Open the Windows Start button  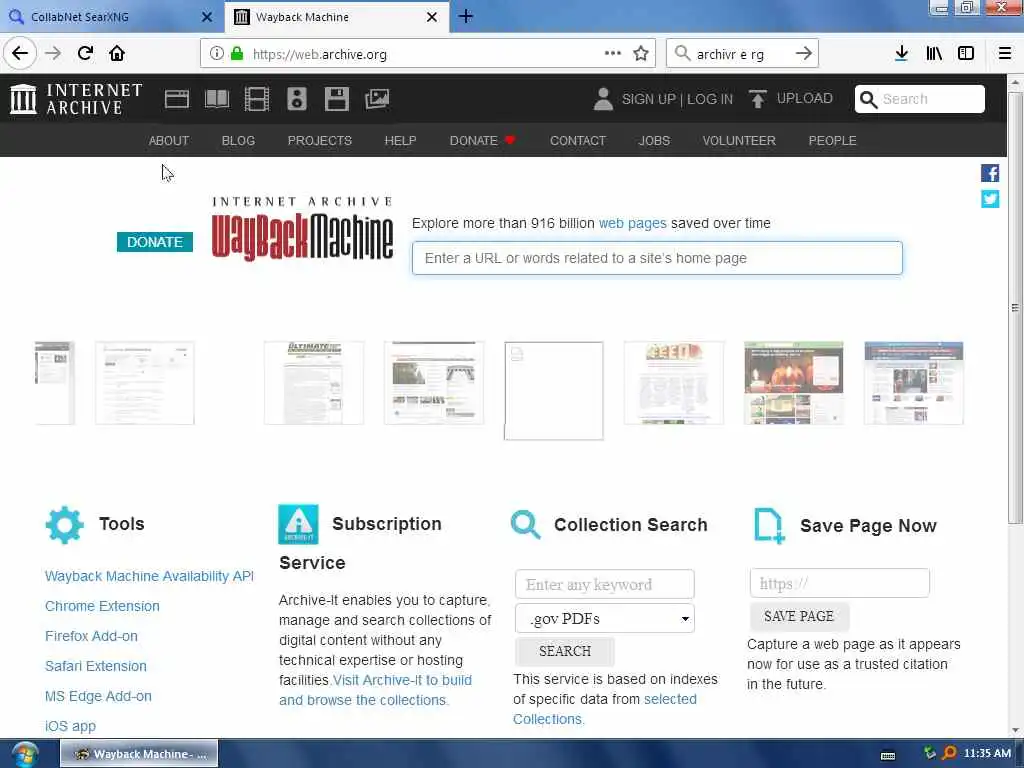(x=24, y=754)
